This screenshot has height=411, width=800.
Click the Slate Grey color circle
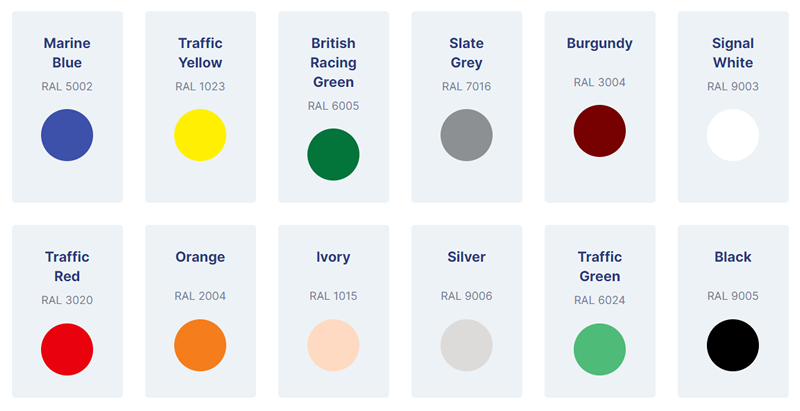click(466, 135)
